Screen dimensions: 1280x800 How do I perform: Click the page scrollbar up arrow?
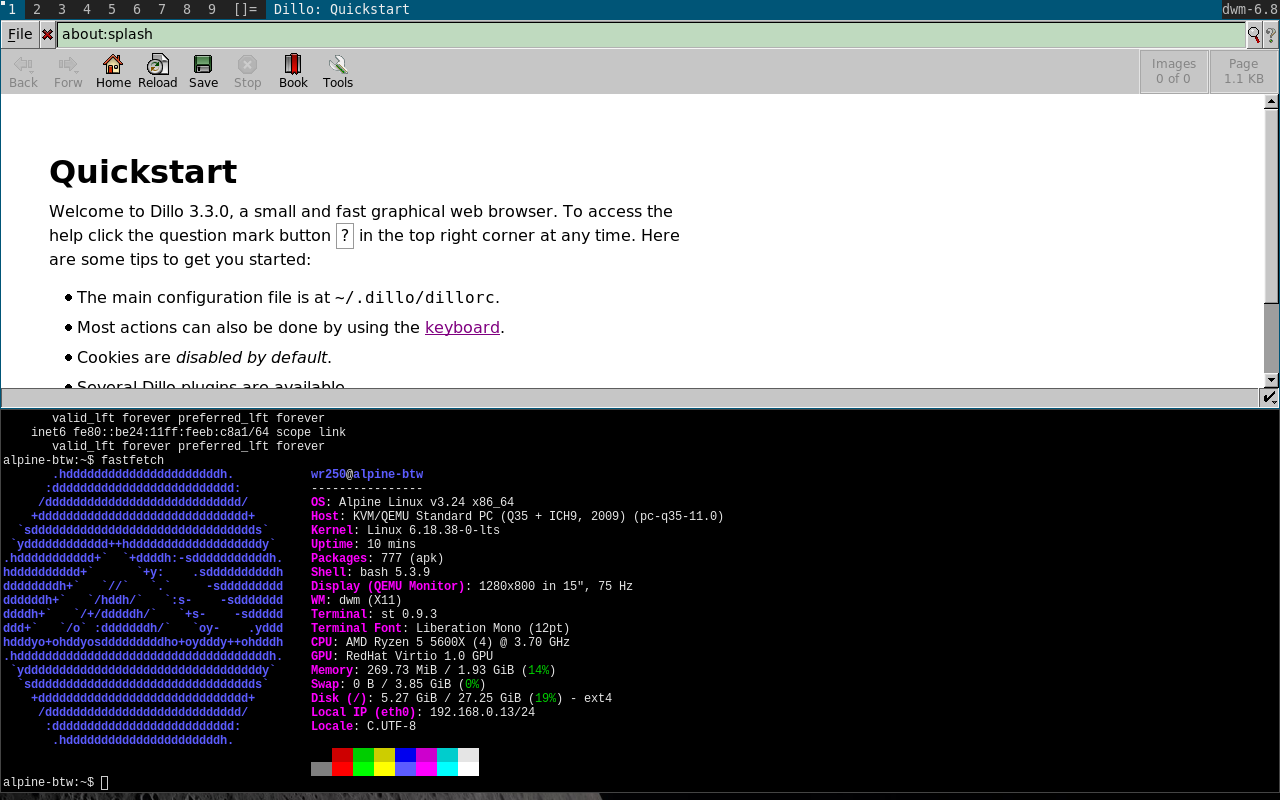click(x=1271, y=101)
